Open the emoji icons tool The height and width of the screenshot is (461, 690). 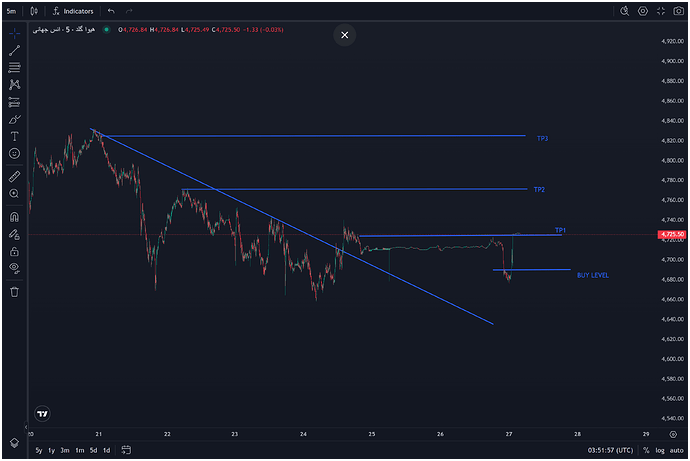coord(15,154)
